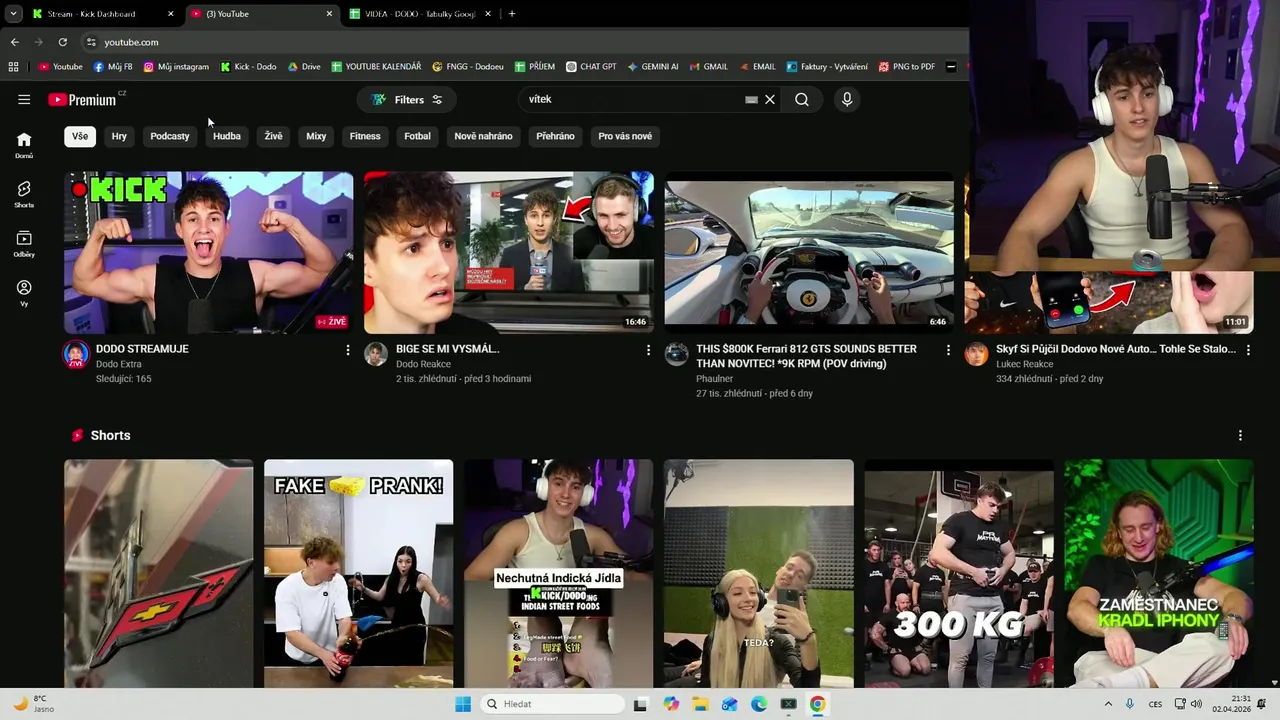Select the Nově nahráno chip
The height and width of the screenshot is (720, 1280).
point(483,136)
